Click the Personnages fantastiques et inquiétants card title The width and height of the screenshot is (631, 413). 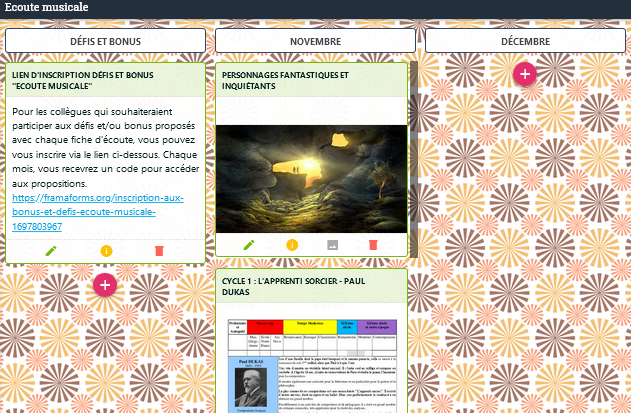coord(285,80)
